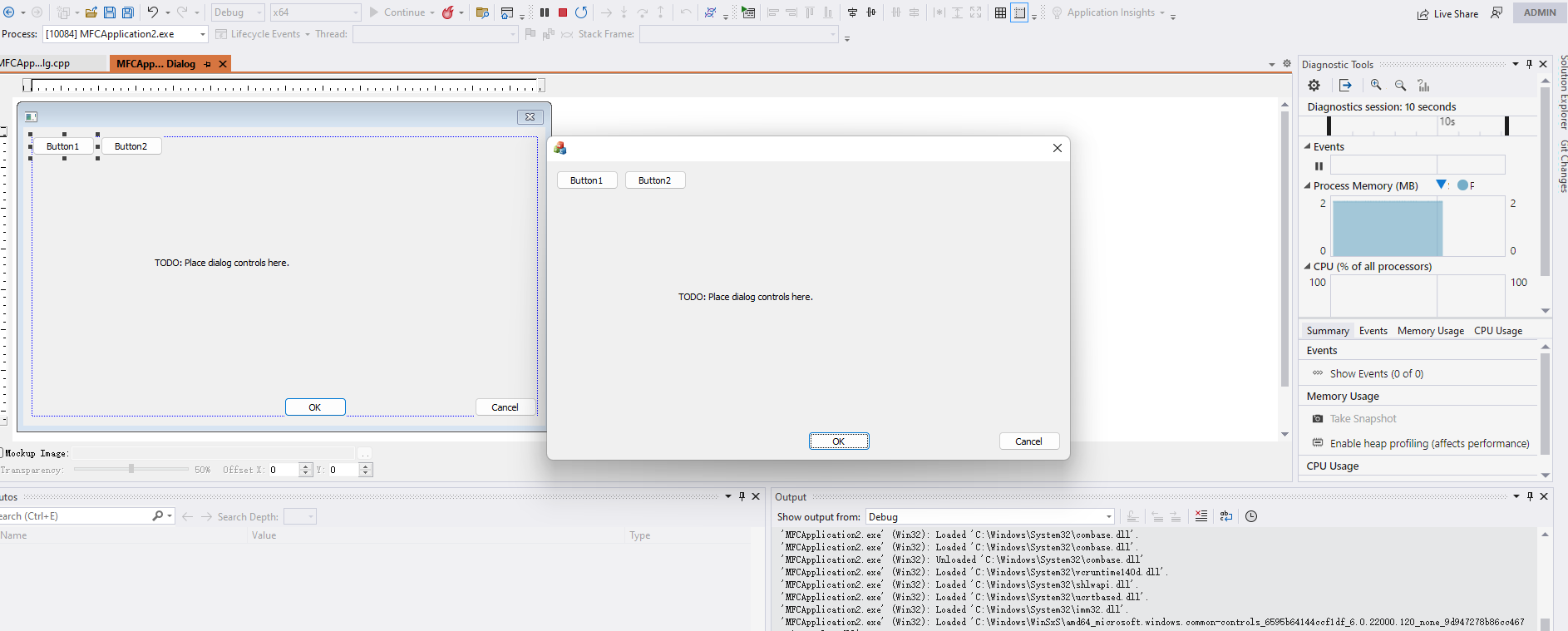Click the Break All pause icon
This screenshot has height=631, width=1568.
tap(545, 12)
